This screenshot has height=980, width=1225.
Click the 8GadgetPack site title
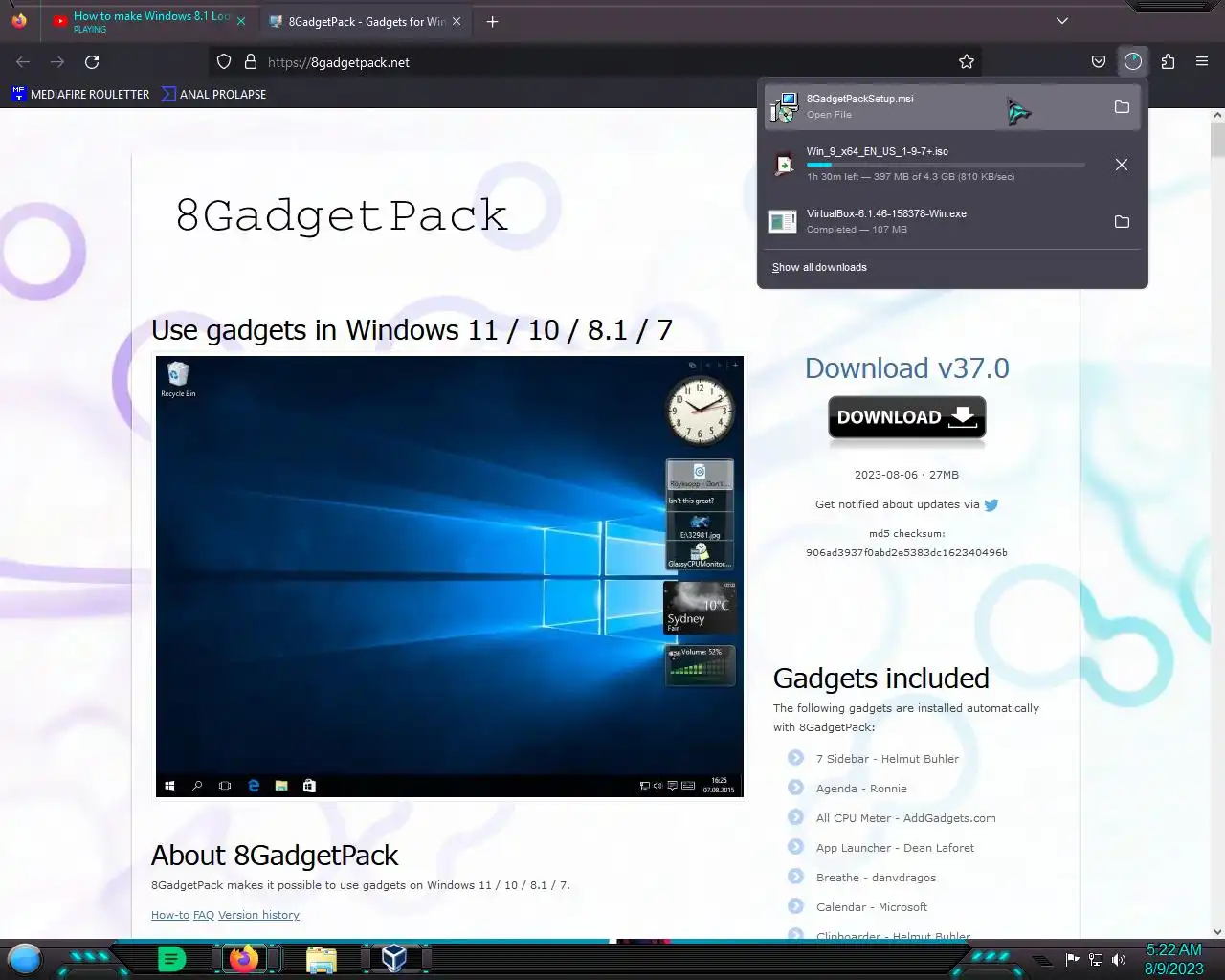[342, 214]
